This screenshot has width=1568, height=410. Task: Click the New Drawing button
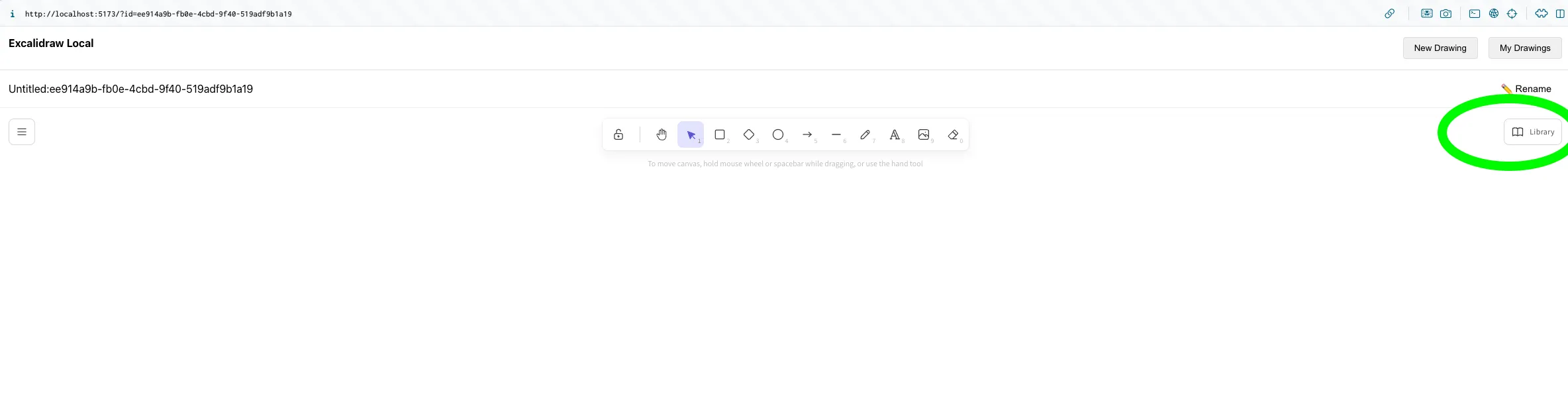[x=1440, y=48]
